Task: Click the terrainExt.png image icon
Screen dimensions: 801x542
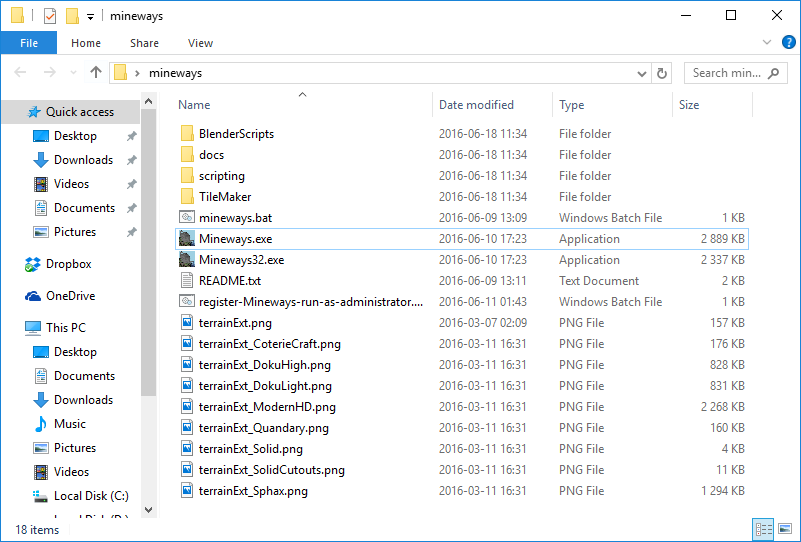Action: click(x=187, y=322)
